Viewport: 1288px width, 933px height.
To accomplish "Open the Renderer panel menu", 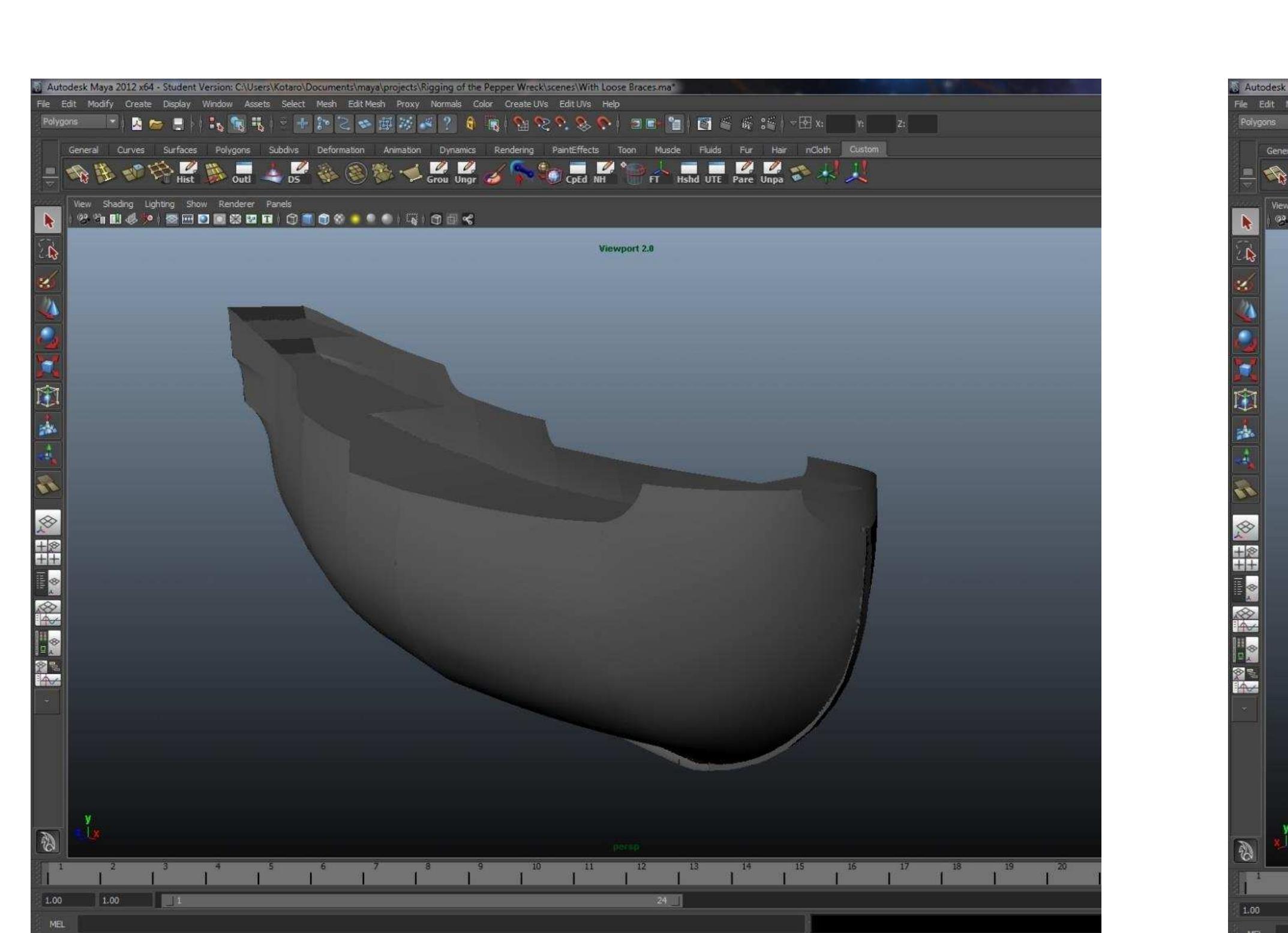I will pyautogui.click(x=236, y=204).
